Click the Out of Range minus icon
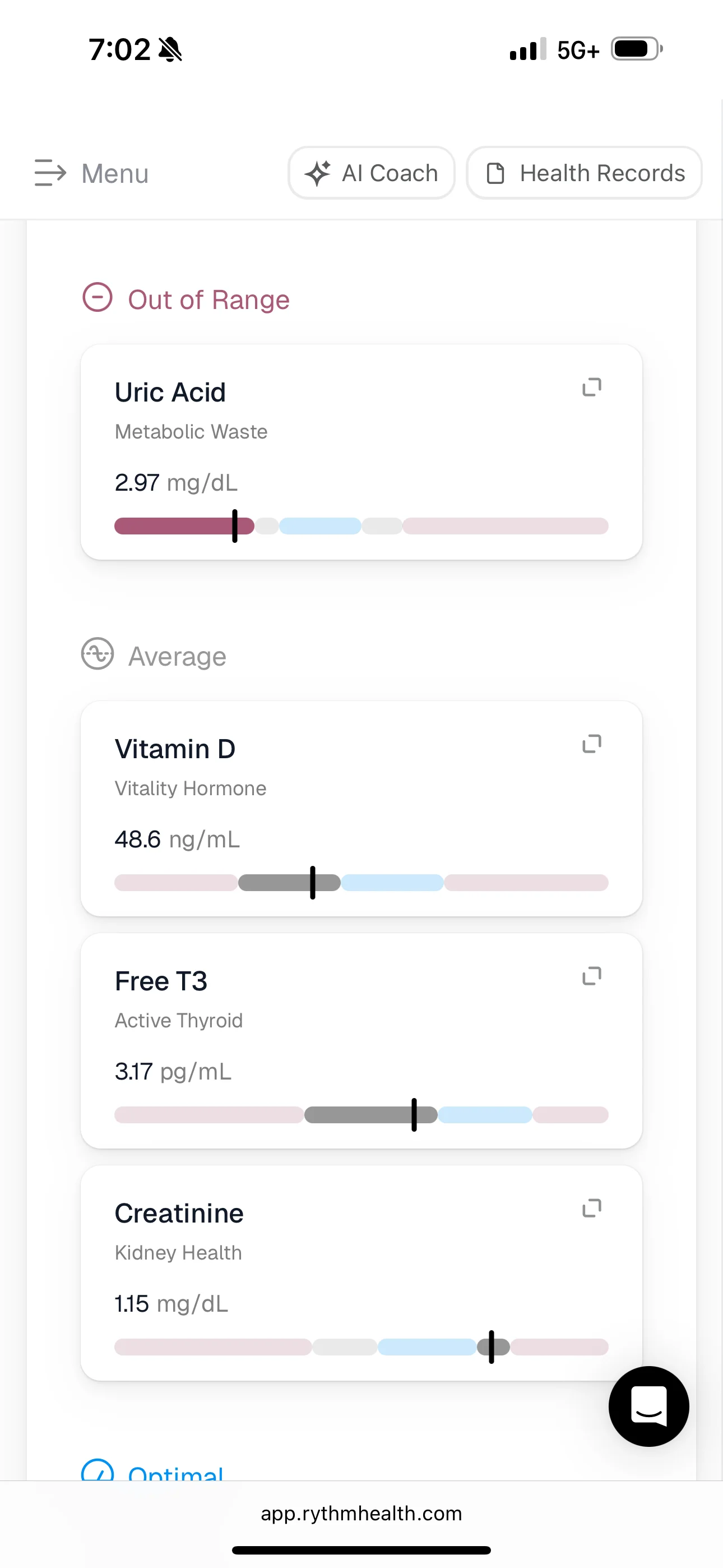723x1568 pixels. point(98,297)
